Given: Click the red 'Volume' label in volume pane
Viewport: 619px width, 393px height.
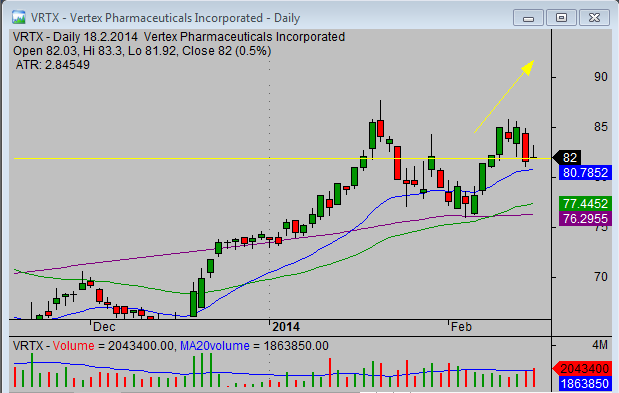Looking at the screenshot, I should (73, 346).
